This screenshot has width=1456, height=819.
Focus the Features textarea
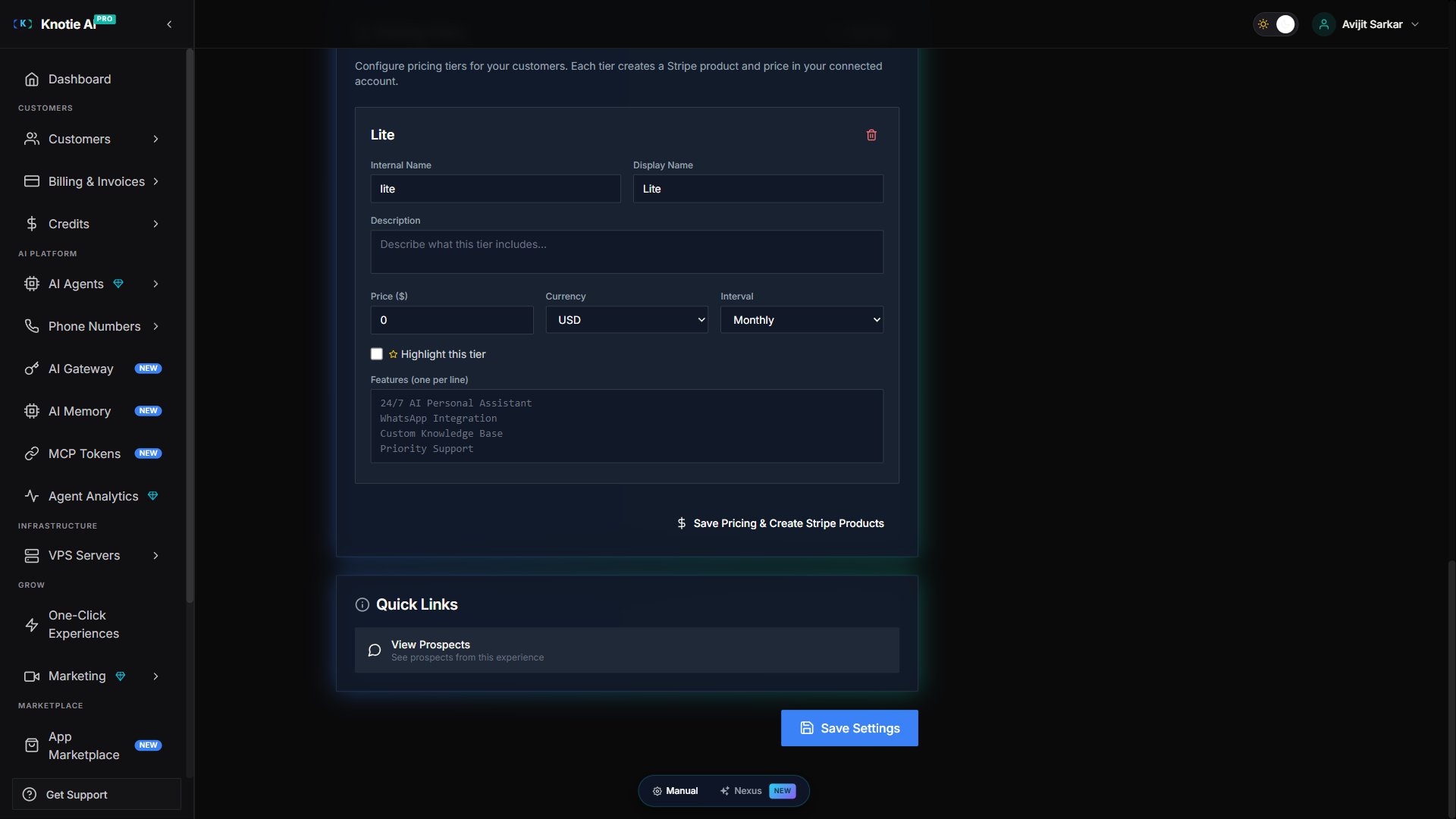(627, 426)
